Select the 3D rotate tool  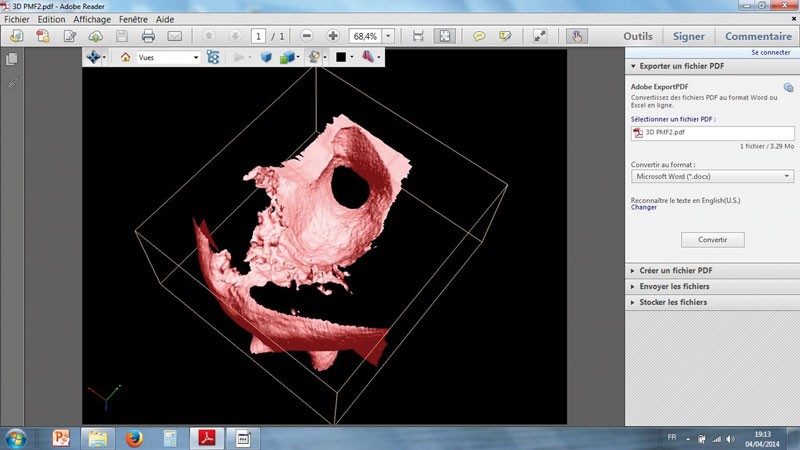click(93, 57)
